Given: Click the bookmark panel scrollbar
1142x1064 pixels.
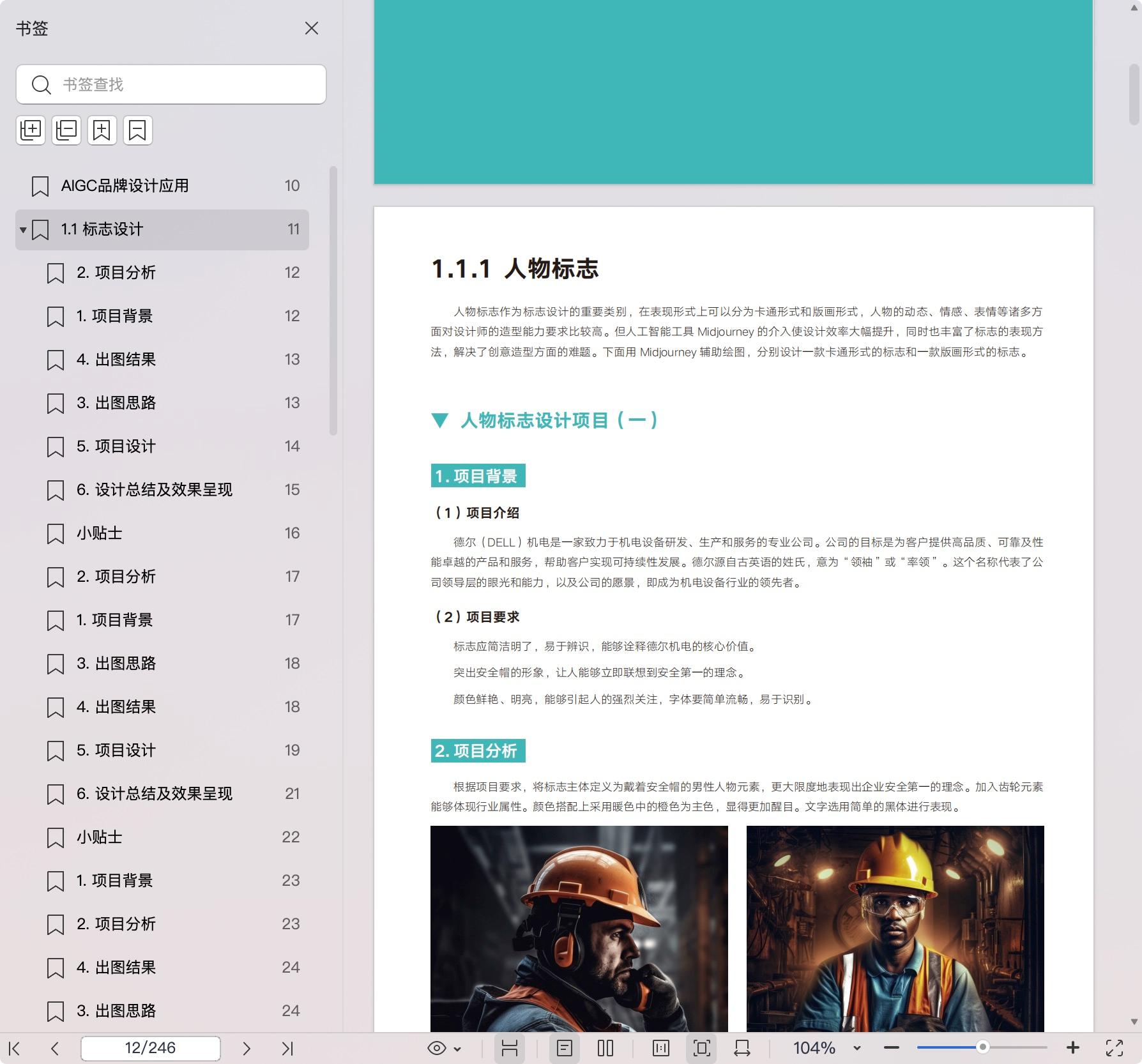Looking at the screenshot, I should click(x=333, y=300).
